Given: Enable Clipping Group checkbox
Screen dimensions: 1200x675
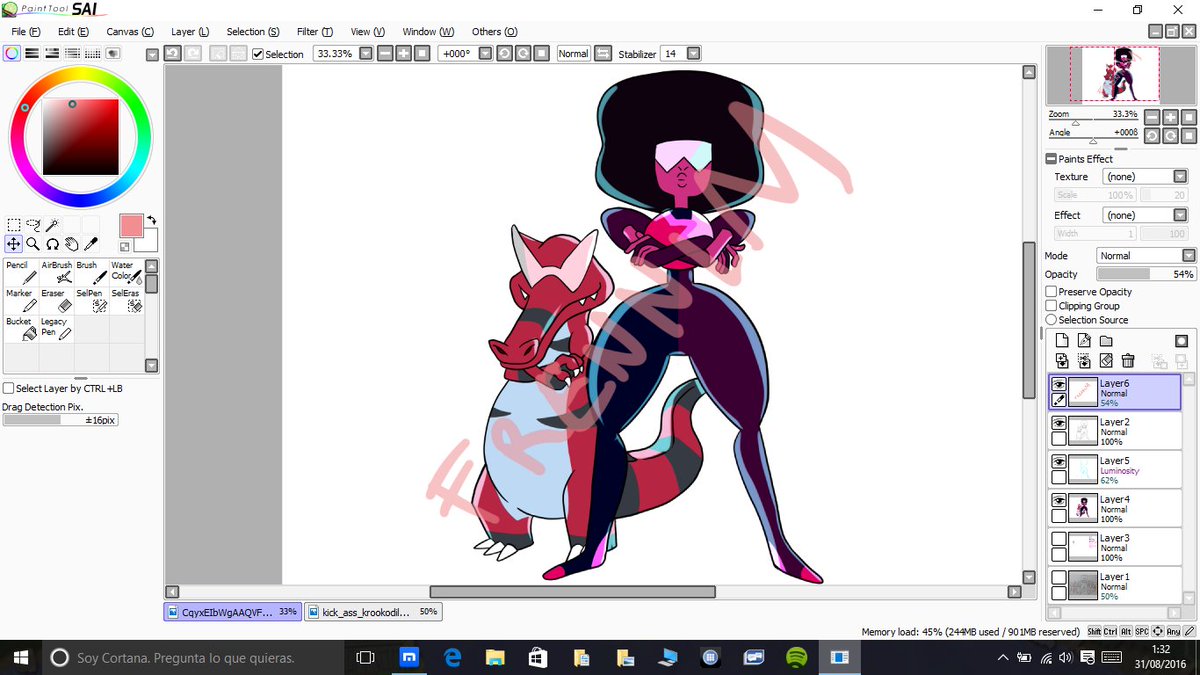Looking at the screenshot, I should pos(1051,306).
